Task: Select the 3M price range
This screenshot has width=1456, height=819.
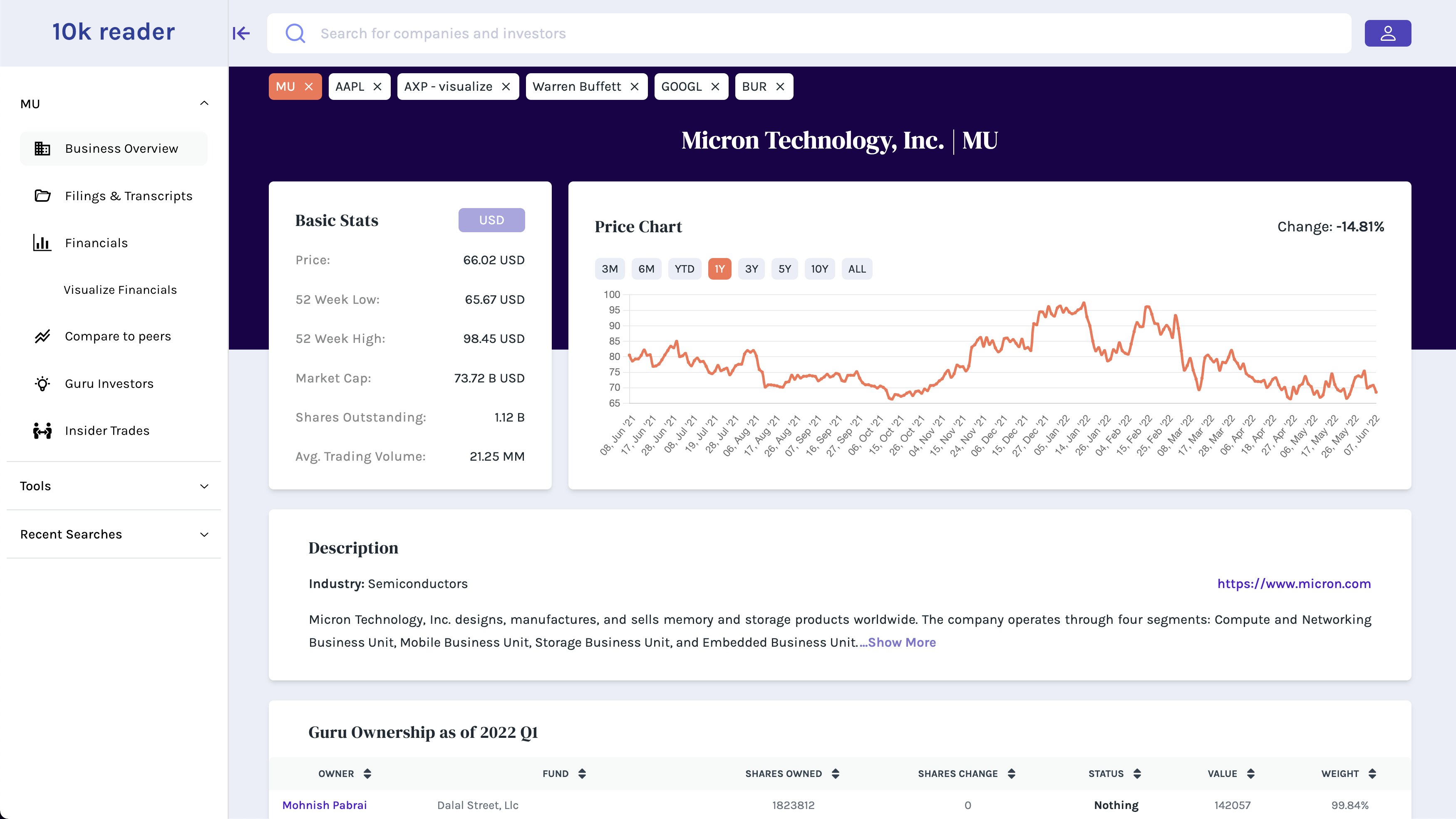Action: point(609,269)
